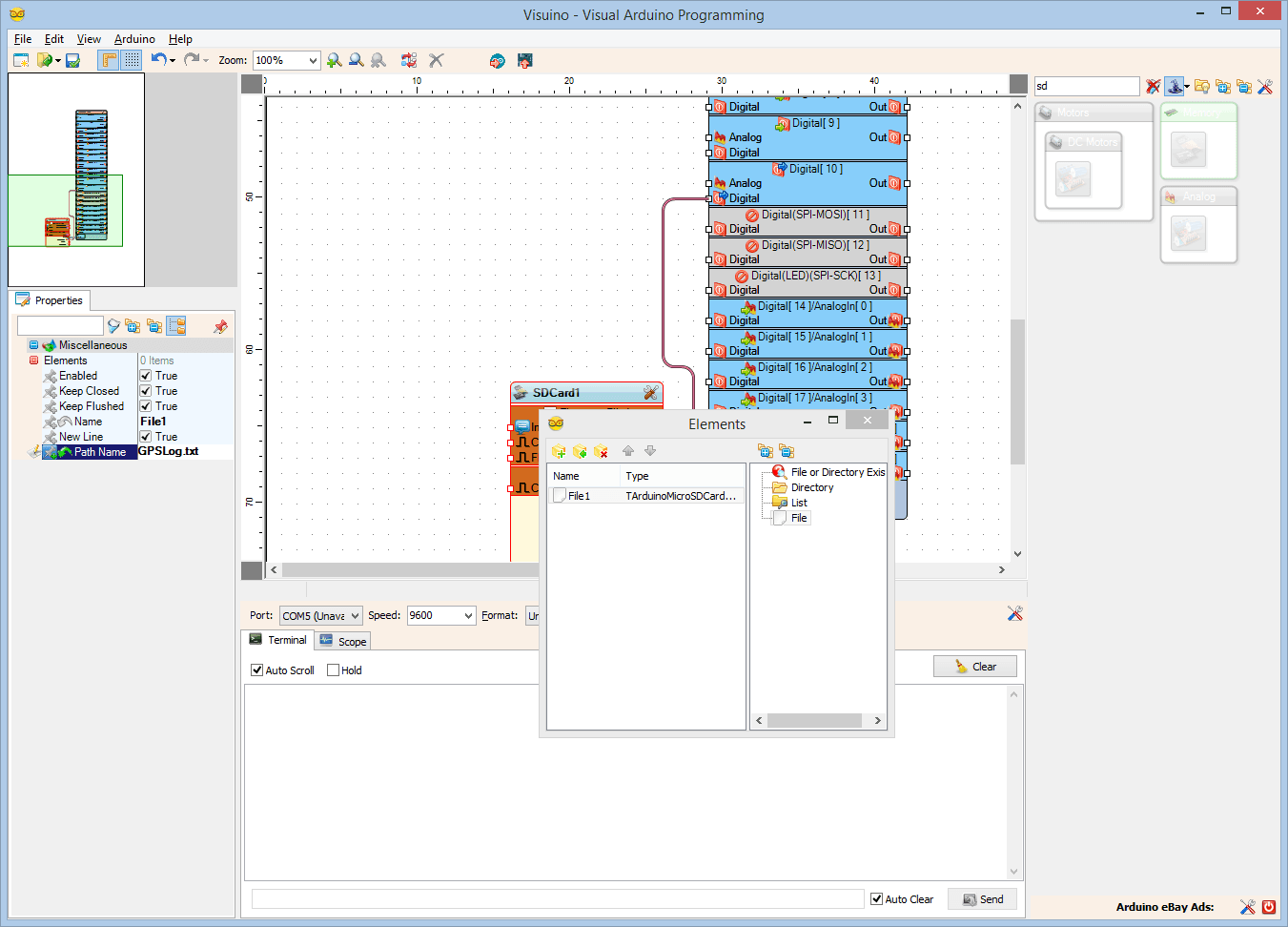Collapse all categories in the component toolbox
Viewport: 1288px width, 927px height.
(1244, 87)
